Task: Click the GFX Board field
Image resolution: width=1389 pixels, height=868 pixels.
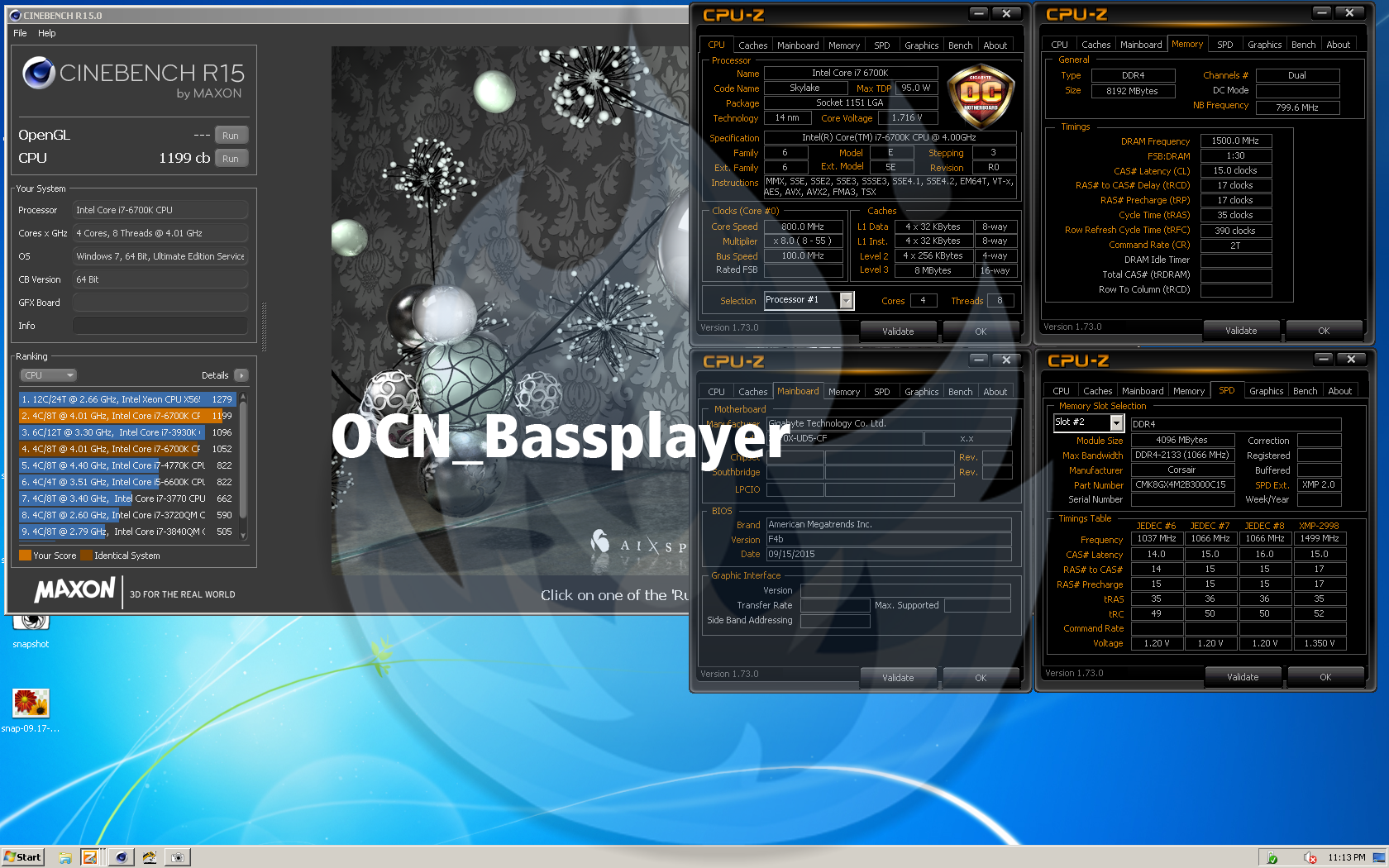Action: [x=160, y=303]
